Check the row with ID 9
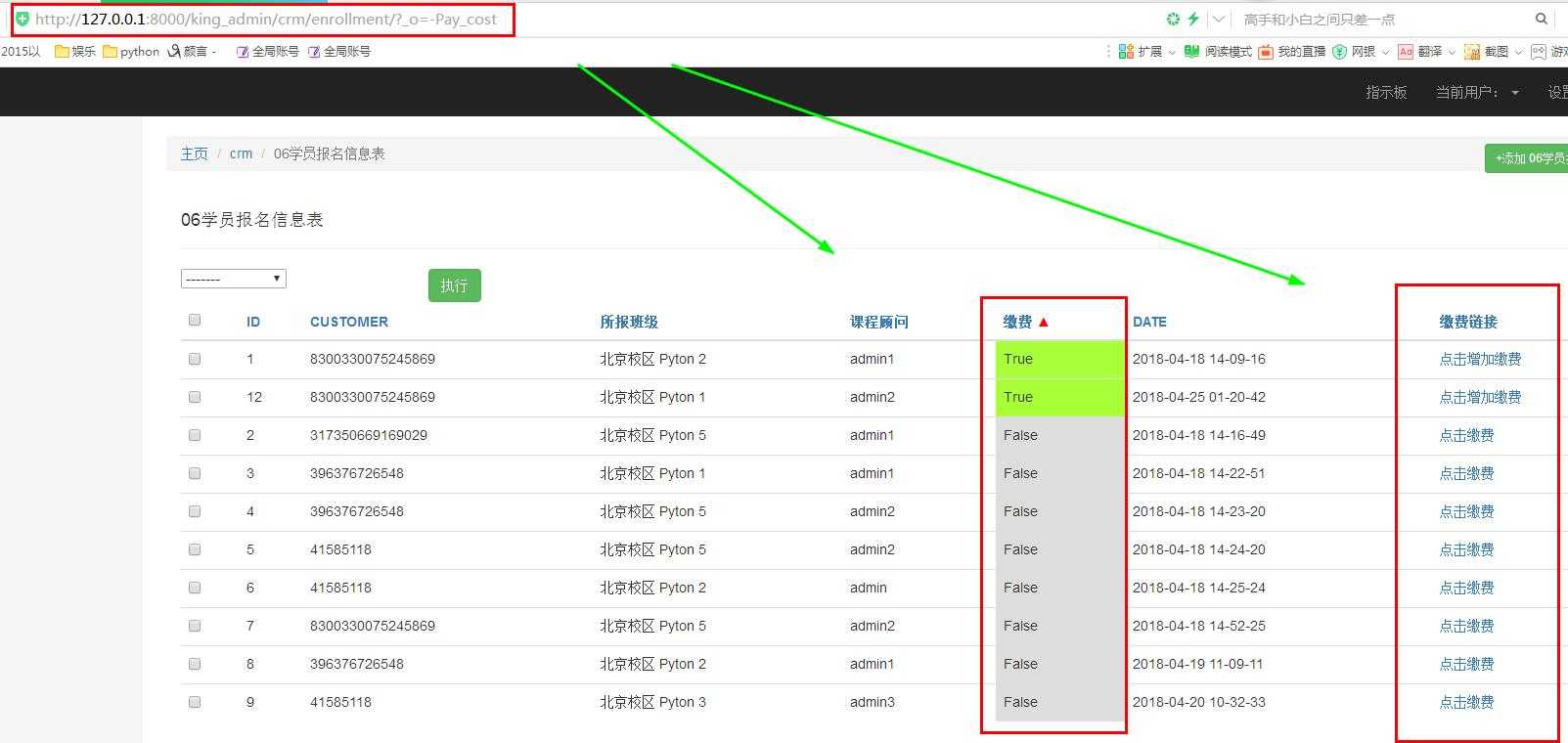 (195, 702)
